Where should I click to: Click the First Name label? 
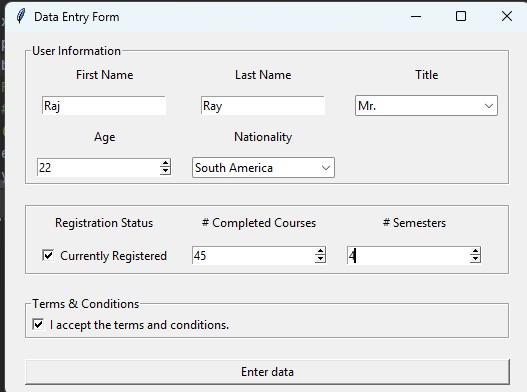click(x=105, y=75)
